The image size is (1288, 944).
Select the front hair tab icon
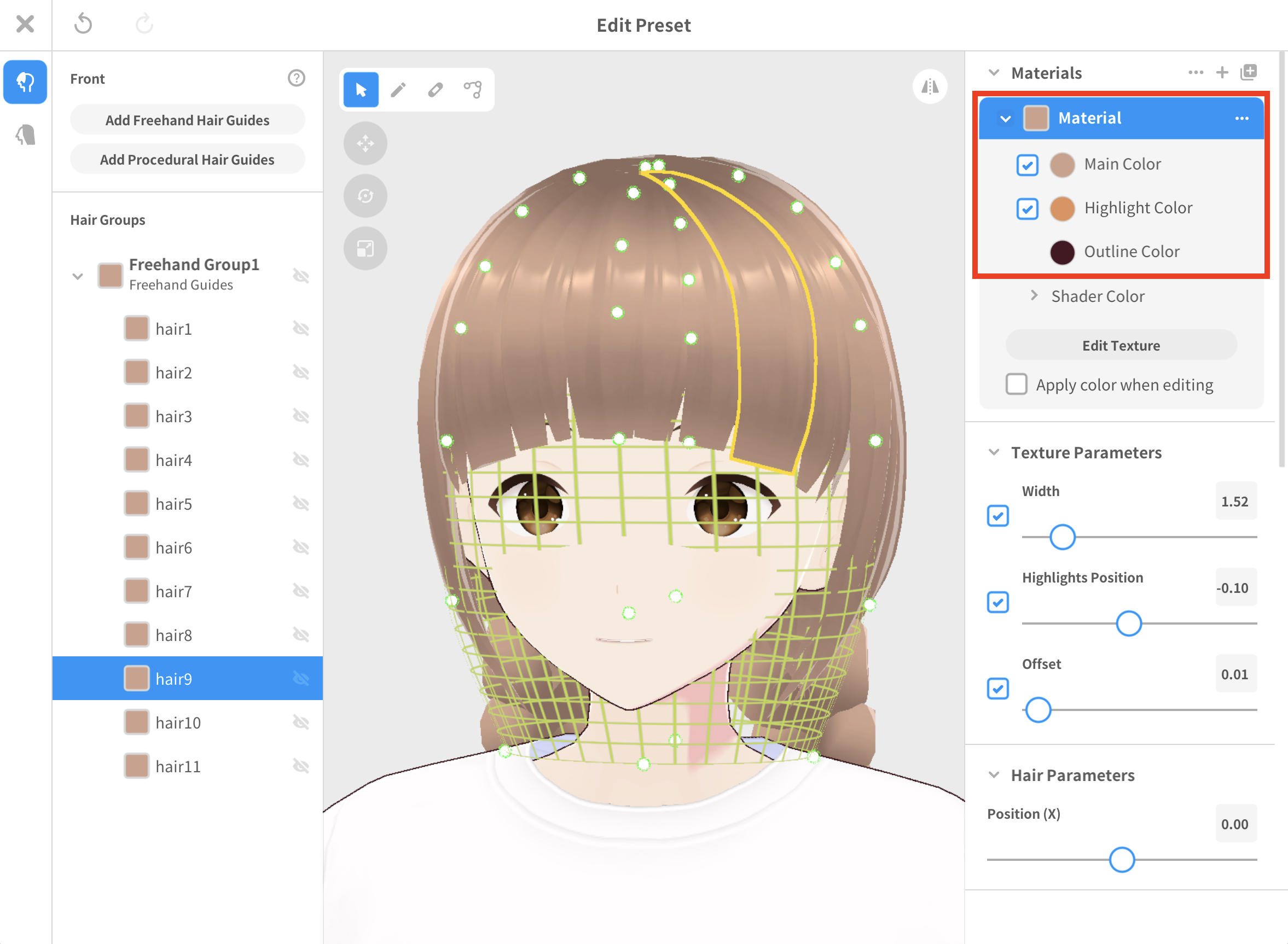tap(25, 81)
